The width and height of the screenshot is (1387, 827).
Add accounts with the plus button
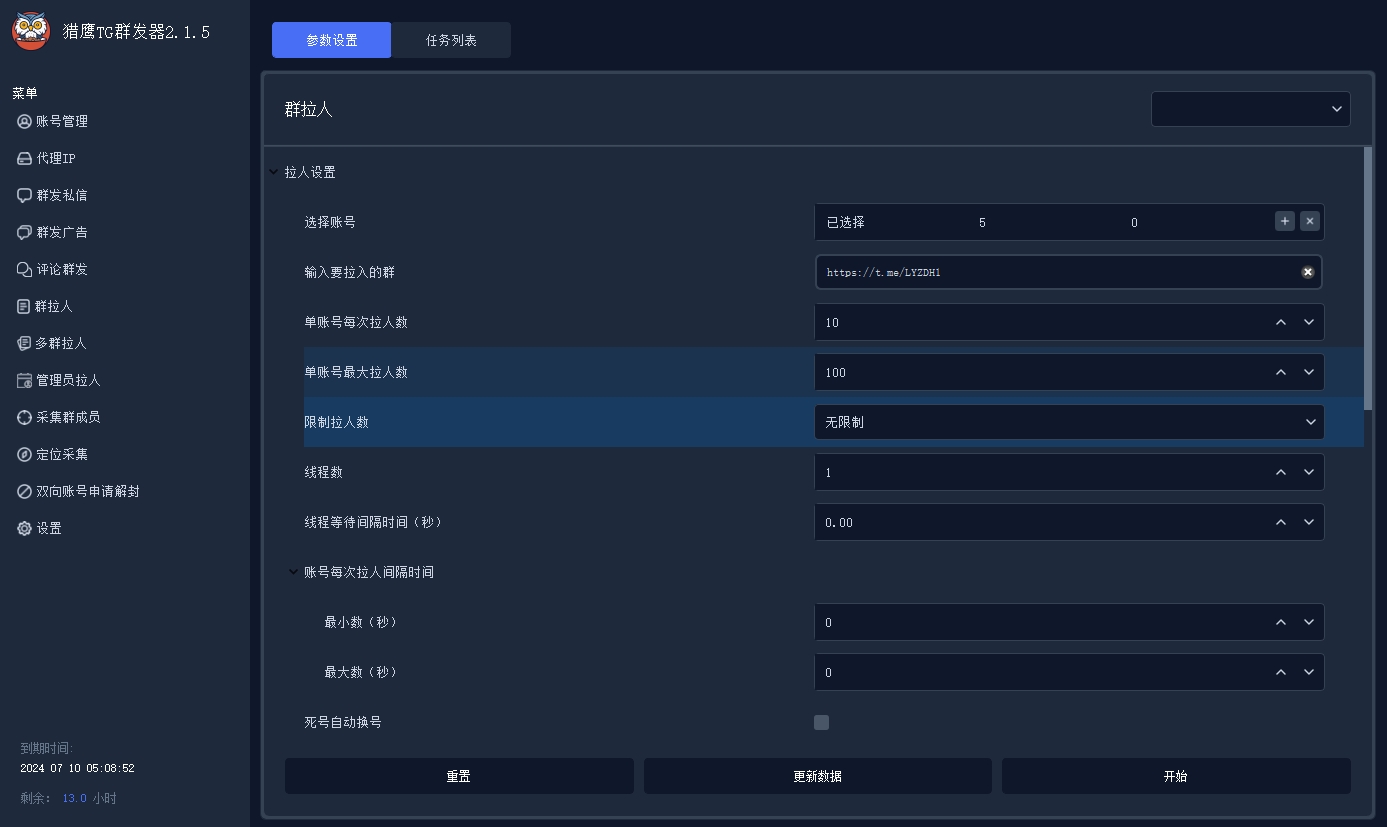[x=1285, y=221]
